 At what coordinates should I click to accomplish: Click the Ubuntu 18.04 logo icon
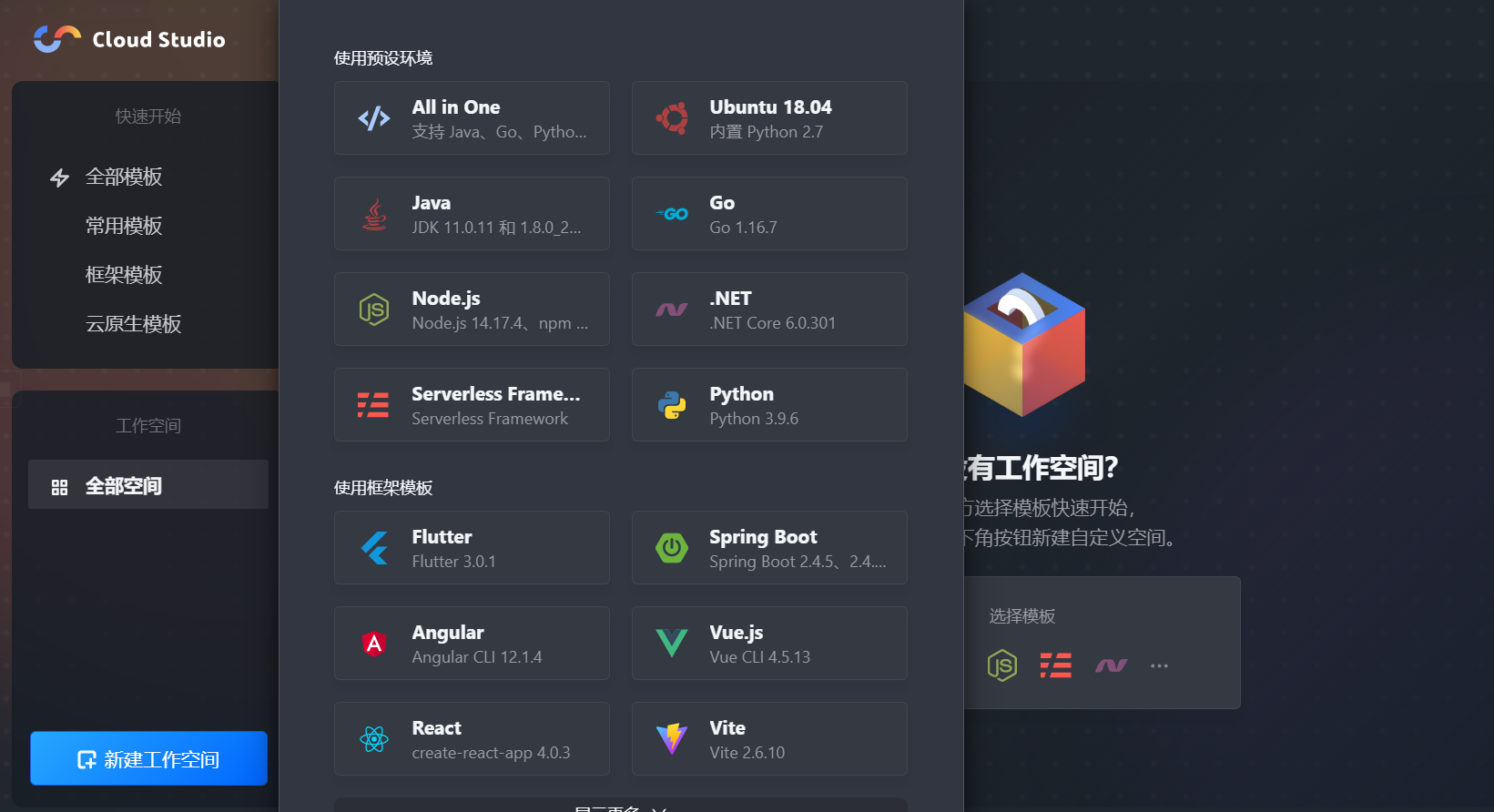coord(672,118)
